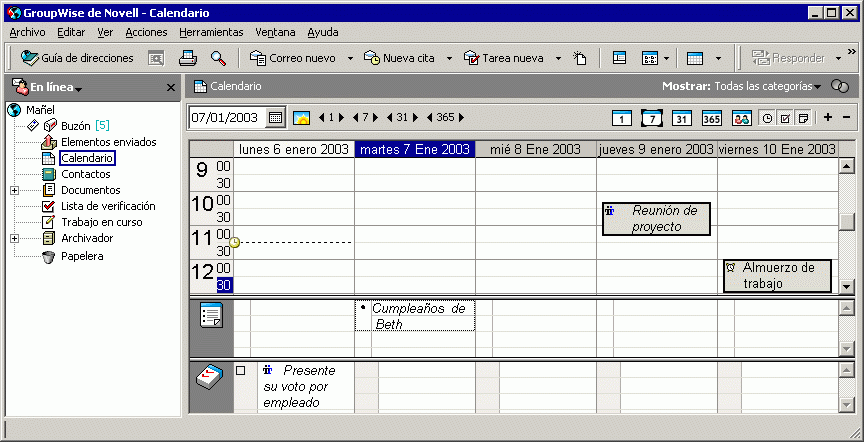Select Lista de verificación folder
The width and height of the screenshot is (864, 442).
(x=108, y=206)
